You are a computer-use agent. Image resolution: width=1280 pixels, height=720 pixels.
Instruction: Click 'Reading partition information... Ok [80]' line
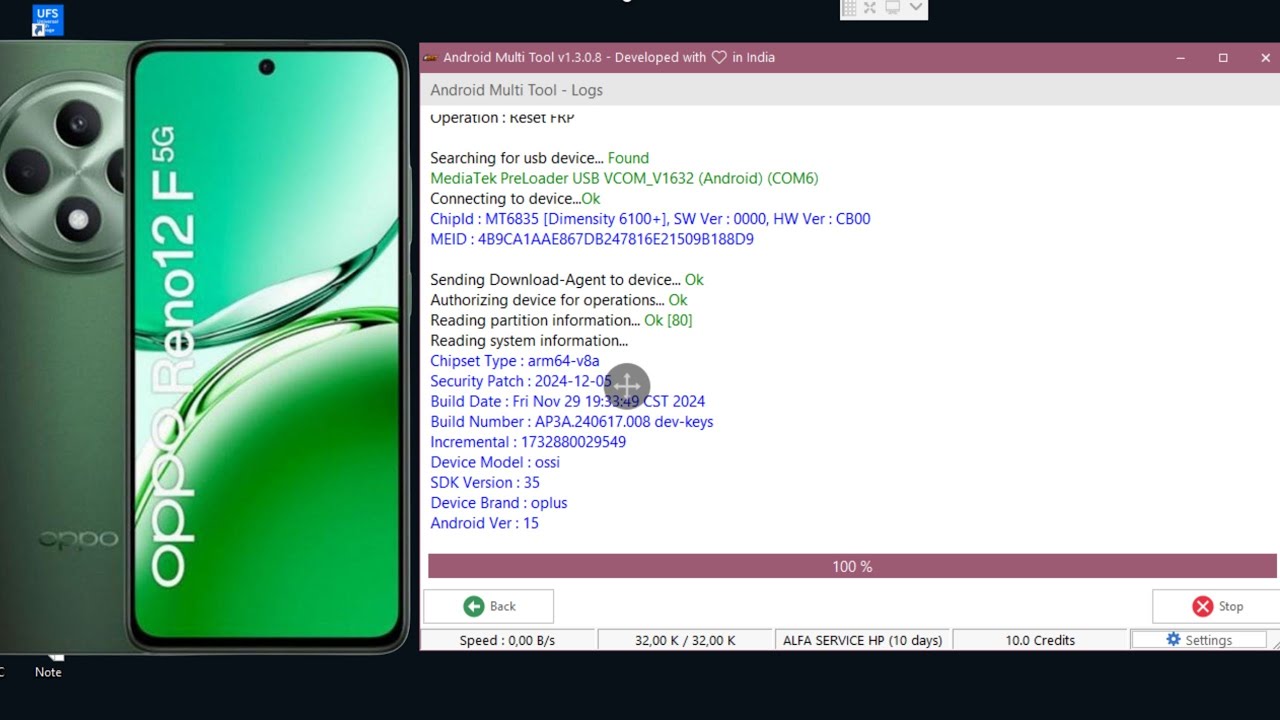click(x=561, y=320)
